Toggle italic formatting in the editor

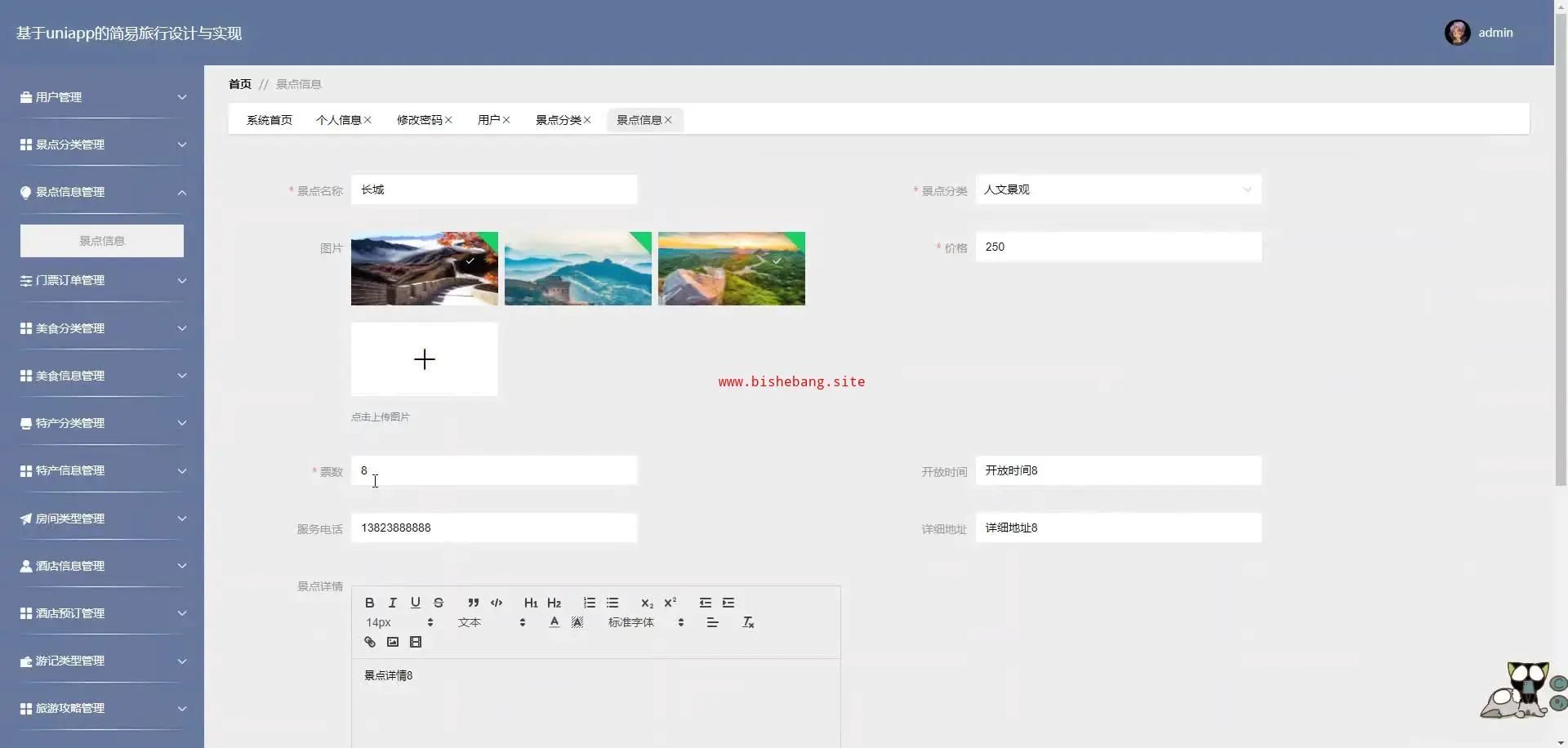point(392,603)
